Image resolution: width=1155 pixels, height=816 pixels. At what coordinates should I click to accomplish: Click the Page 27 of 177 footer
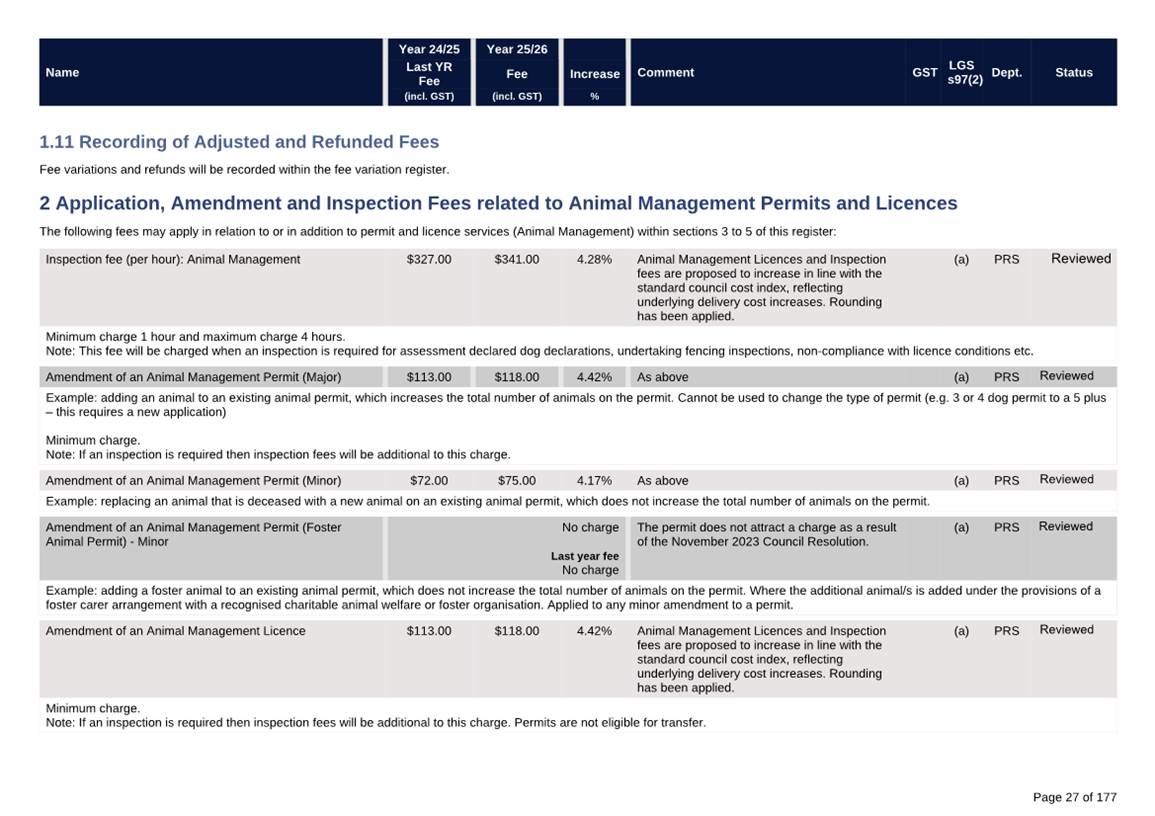(x=1074, y=797)
